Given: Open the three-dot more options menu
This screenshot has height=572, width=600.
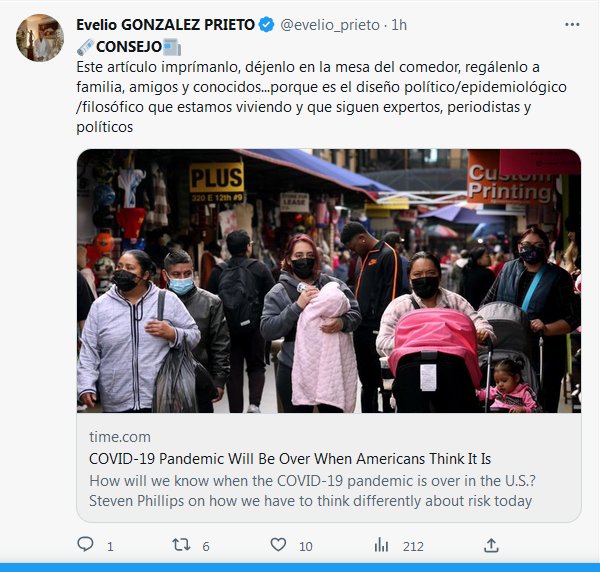Looking at the screenshot, I should tap(572, 24).
